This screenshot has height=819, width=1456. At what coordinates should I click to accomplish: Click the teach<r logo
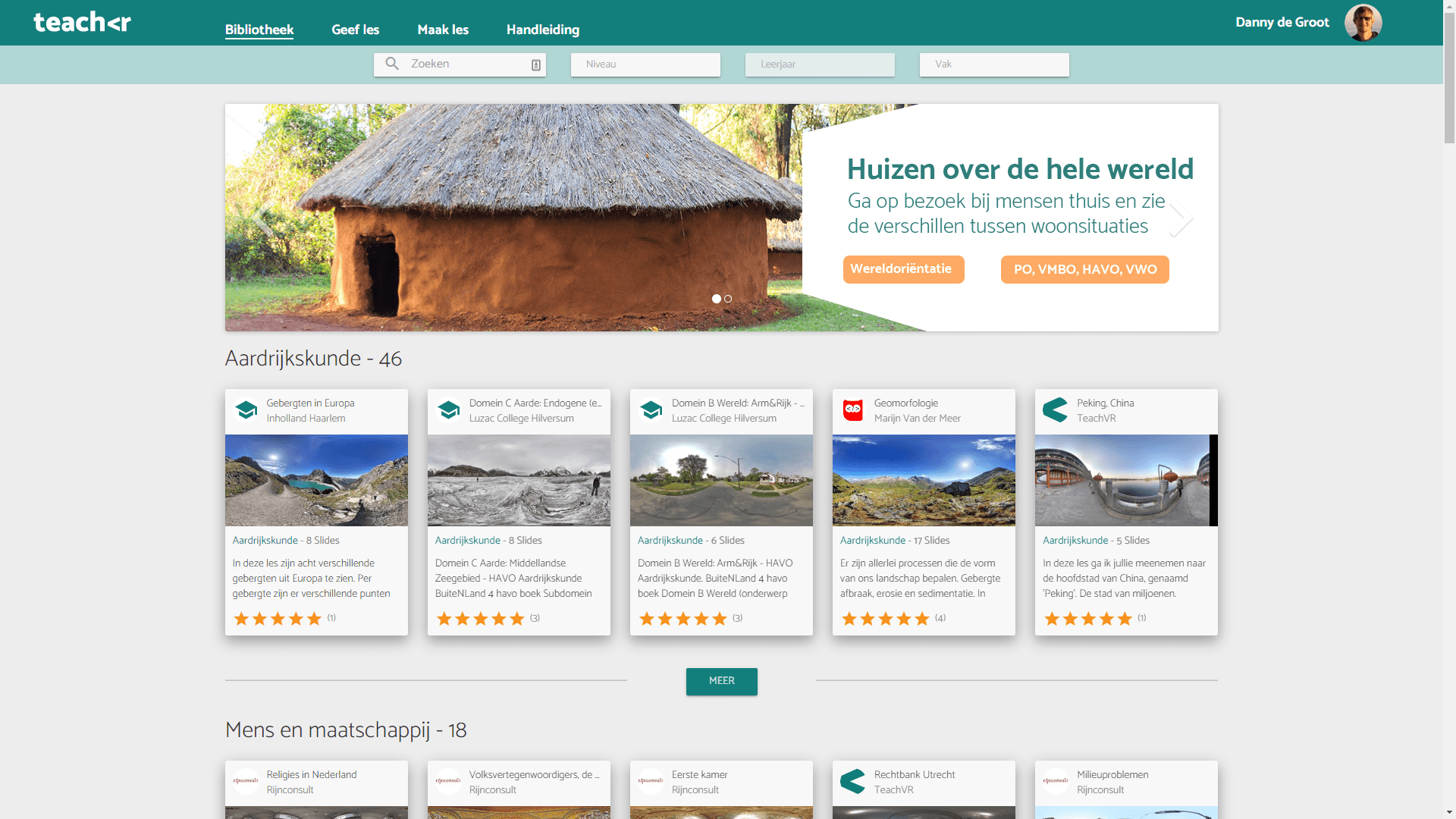(82, 22)
